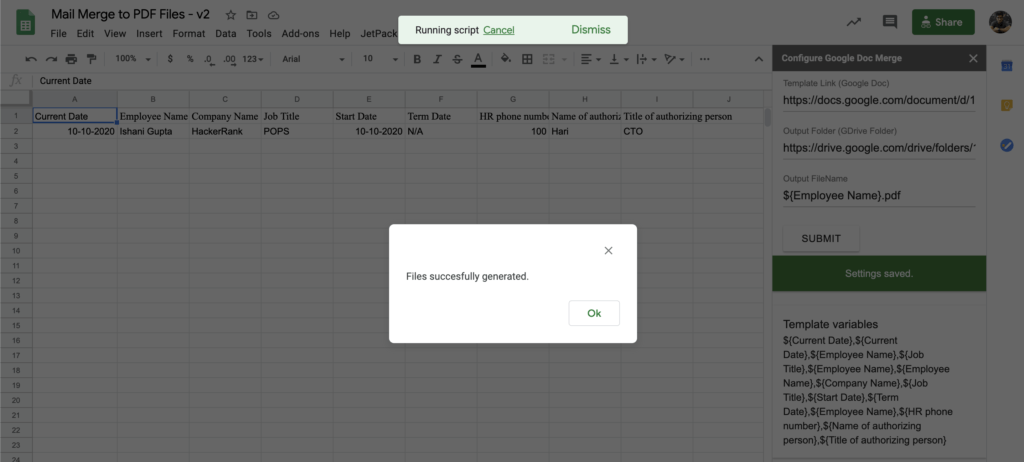Increase decimal places icon
Image resolution: width=1024 pixels, height=462 pixels.
coord(229,59)
